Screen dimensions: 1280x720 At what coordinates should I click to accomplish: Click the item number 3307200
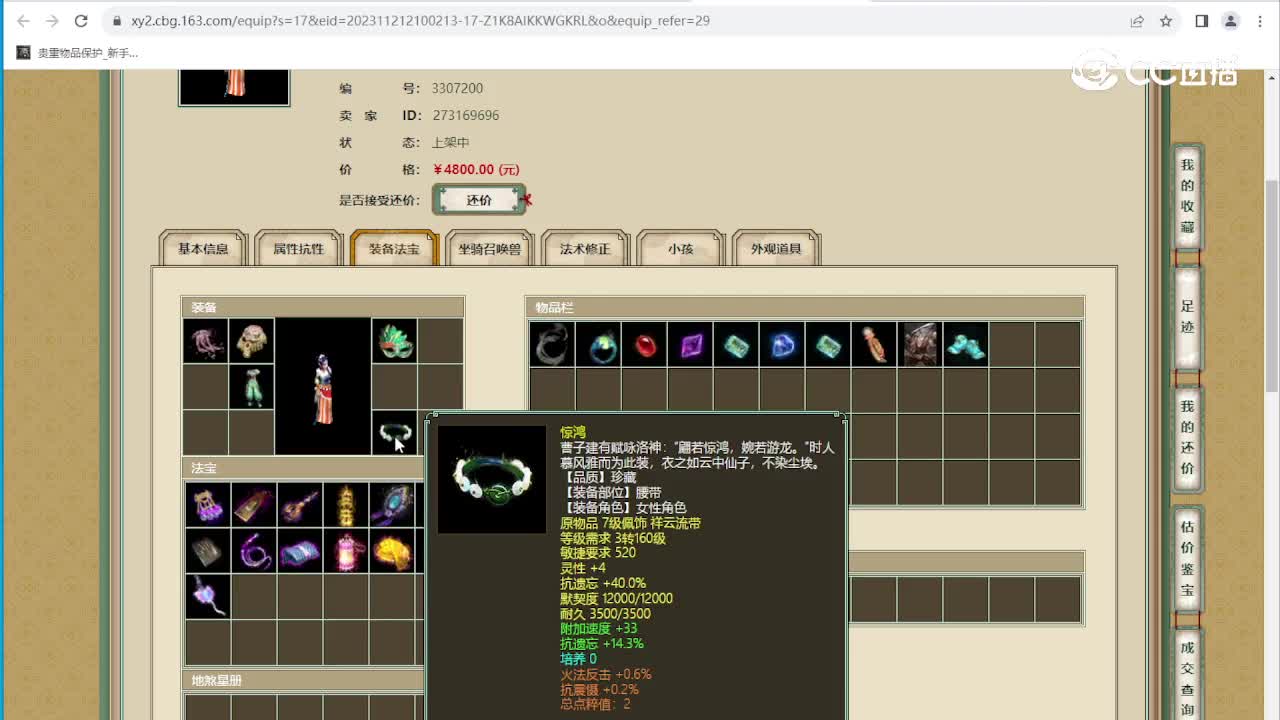tap(457, 88)
